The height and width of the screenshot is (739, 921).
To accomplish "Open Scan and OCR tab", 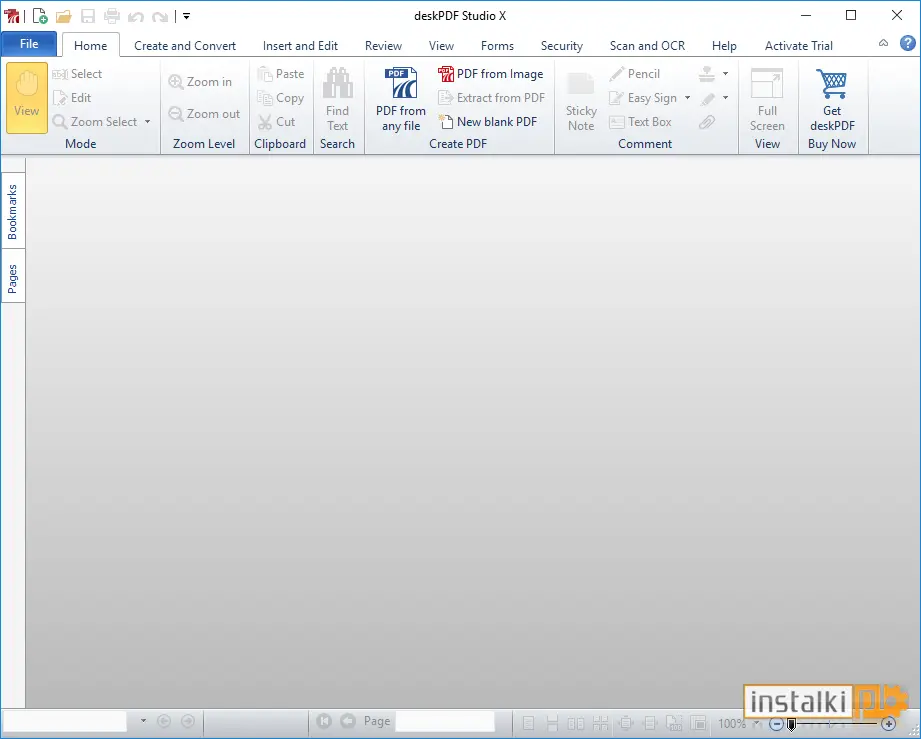I will click(647, 46).
